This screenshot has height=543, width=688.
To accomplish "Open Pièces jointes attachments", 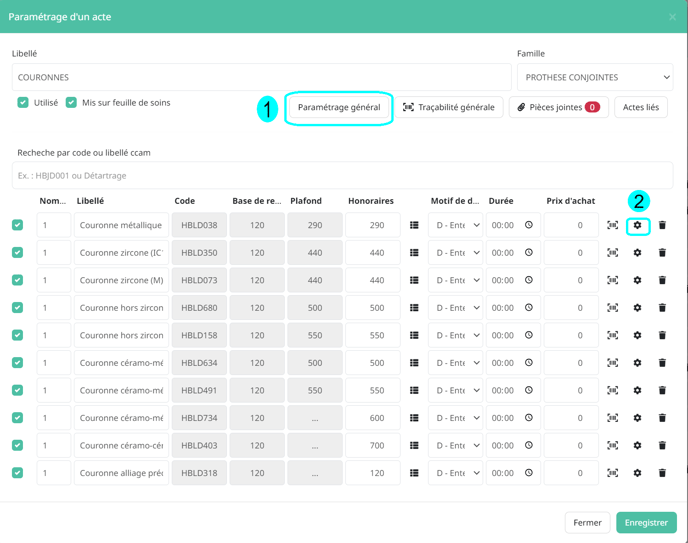I will 559,107.
